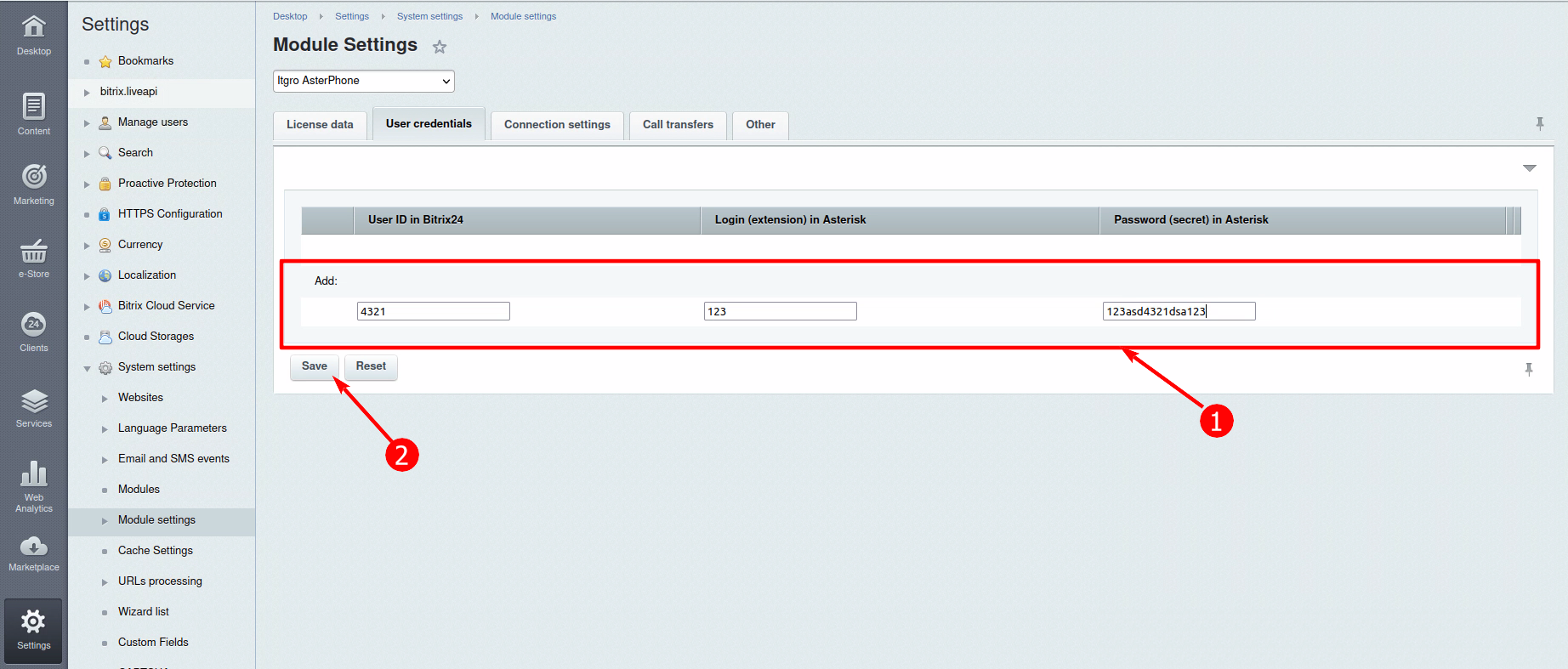The image size is (1568, 669).
Task: Click the Save button
Action: pyautogui.click(x=315, y=366)
